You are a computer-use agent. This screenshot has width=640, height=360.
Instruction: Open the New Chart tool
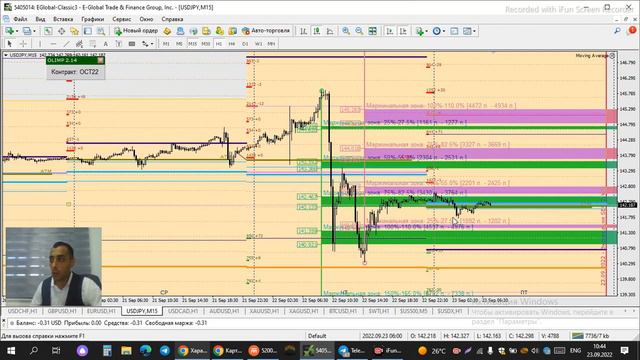pyautogui.click(x=9, y=31)
